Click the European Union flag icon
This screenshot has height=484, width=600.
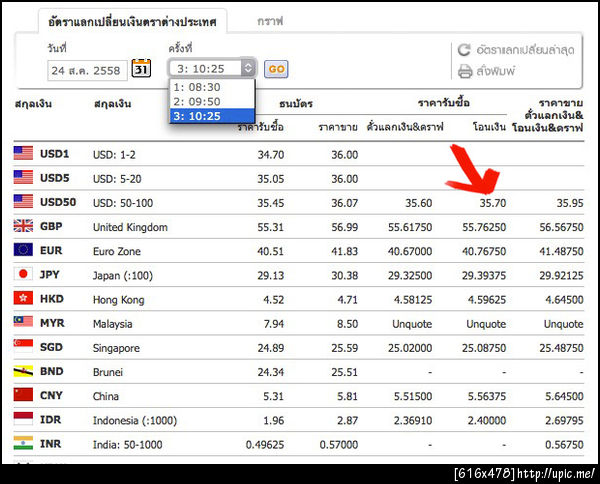(23, 249)
